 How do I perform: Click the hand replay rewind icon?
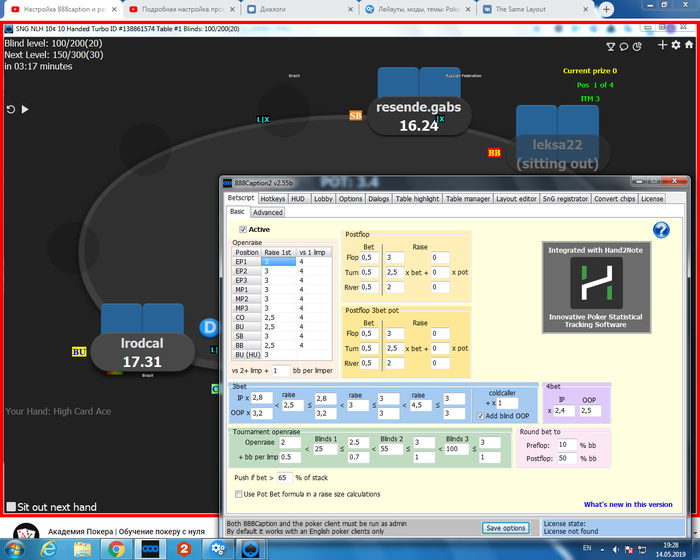tap(11, 109)
